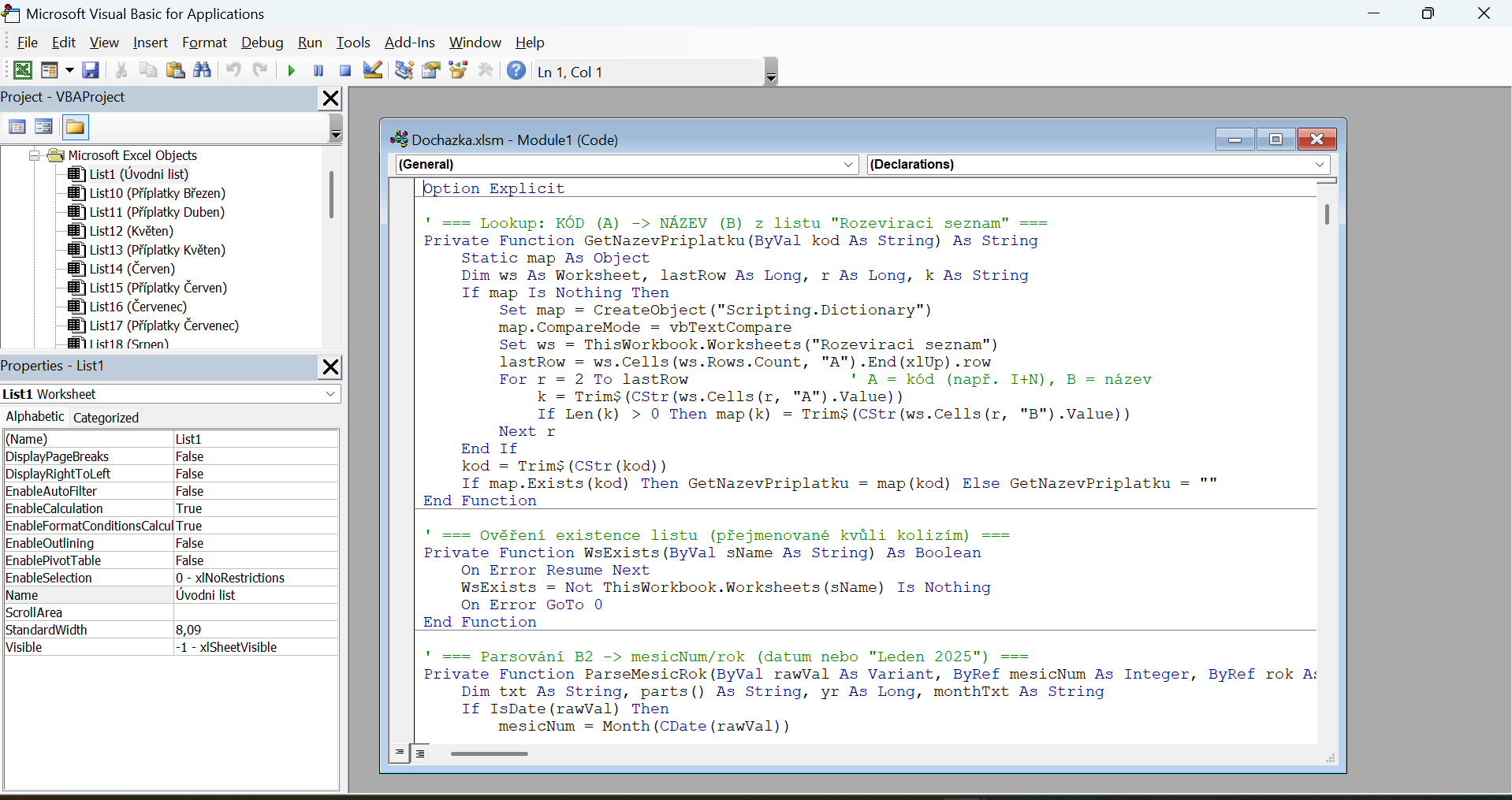The width and height of the screenshot is (1512, 800).
Task: Switch to Full Module View button
Action: [x=421, y=753]
